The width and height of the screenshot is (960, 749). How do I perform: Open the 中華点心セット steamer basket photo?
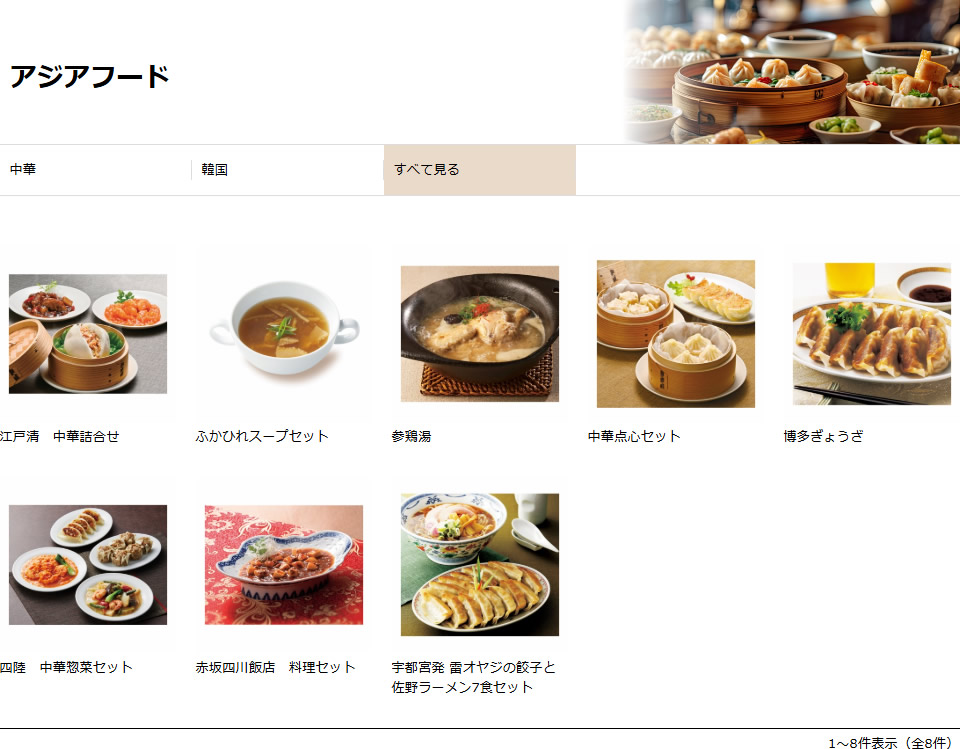point(676,334)
